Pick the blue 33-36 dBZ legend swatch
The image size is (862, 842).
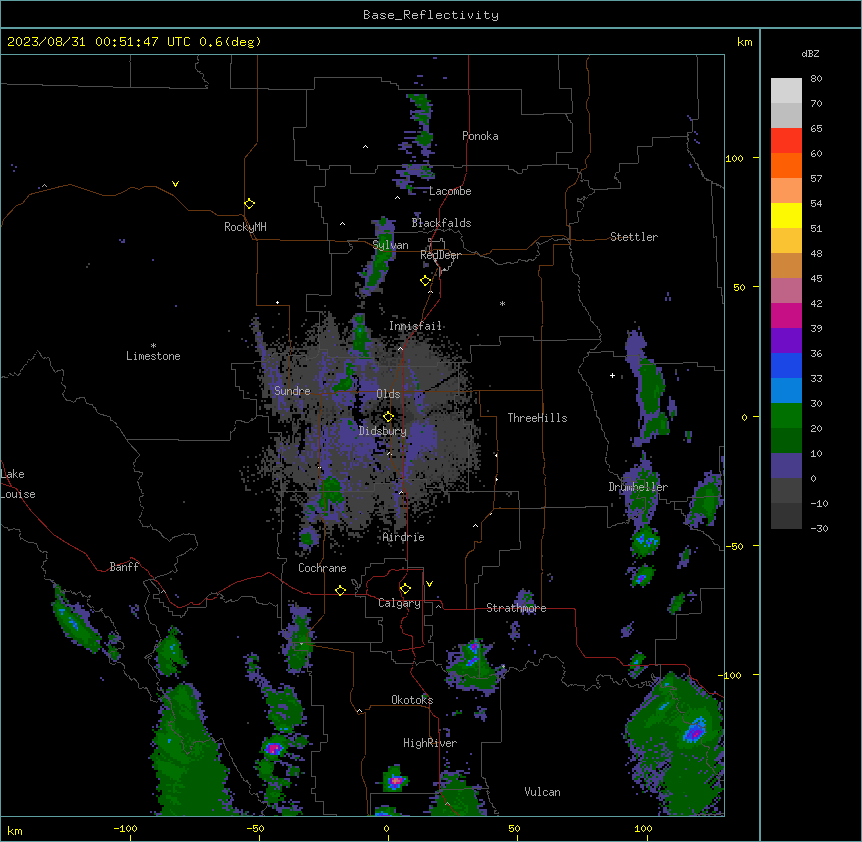click(786, 365)
